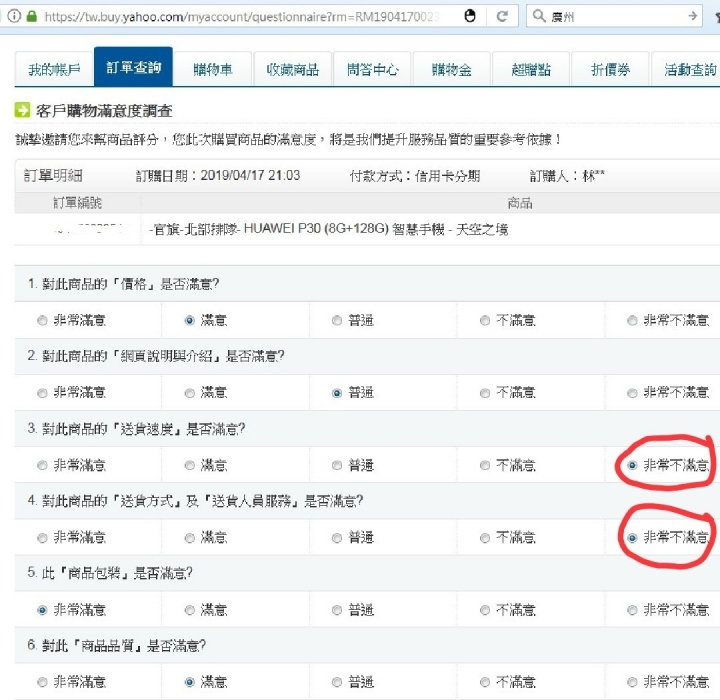Viewport: 720px width, 700px height.
Task: Click the HUAWEI P30 product name link
Action: coord(329,229)
